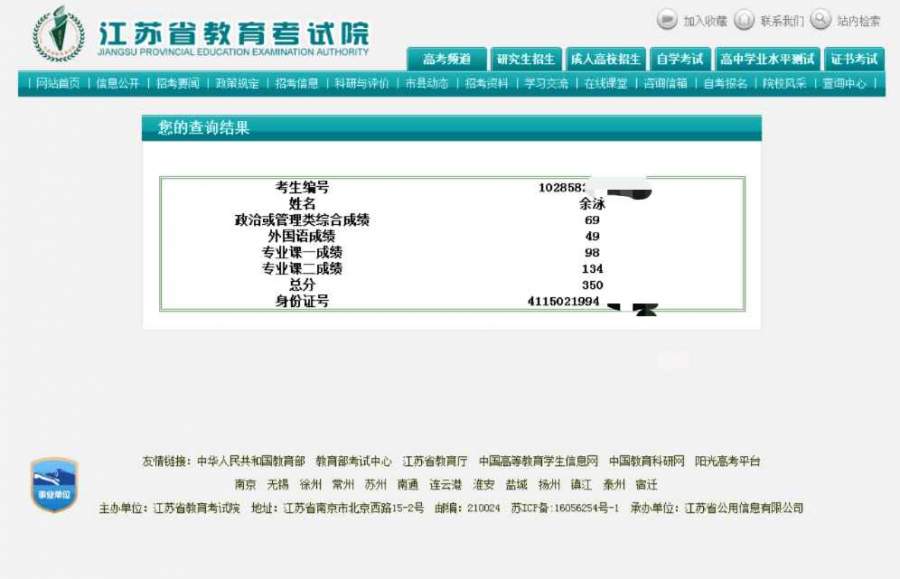
Task: Open 咨询信箱 in navigation bar
Action: point(666,83)
